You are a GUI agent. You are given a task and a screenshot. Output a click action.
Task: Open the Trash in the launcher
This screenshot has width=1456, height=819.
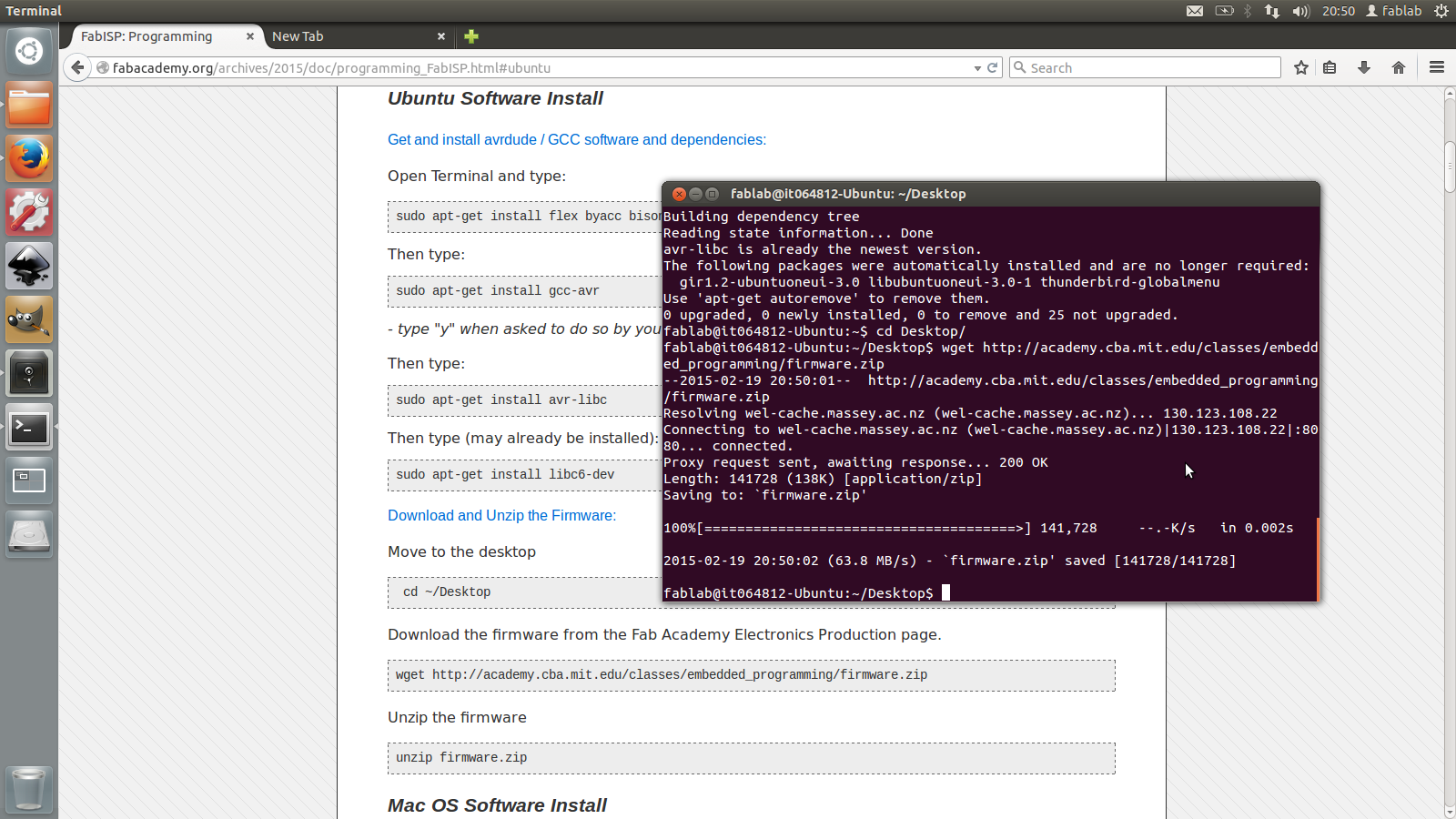pos(29,788)
